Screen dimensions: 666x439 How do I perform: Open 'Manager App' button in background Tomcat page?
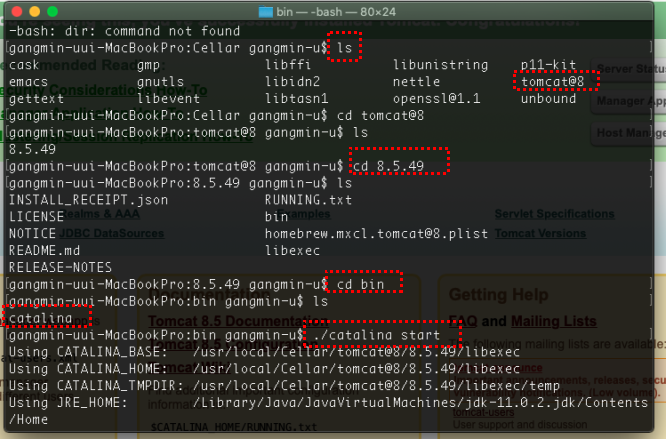(628, 101)
